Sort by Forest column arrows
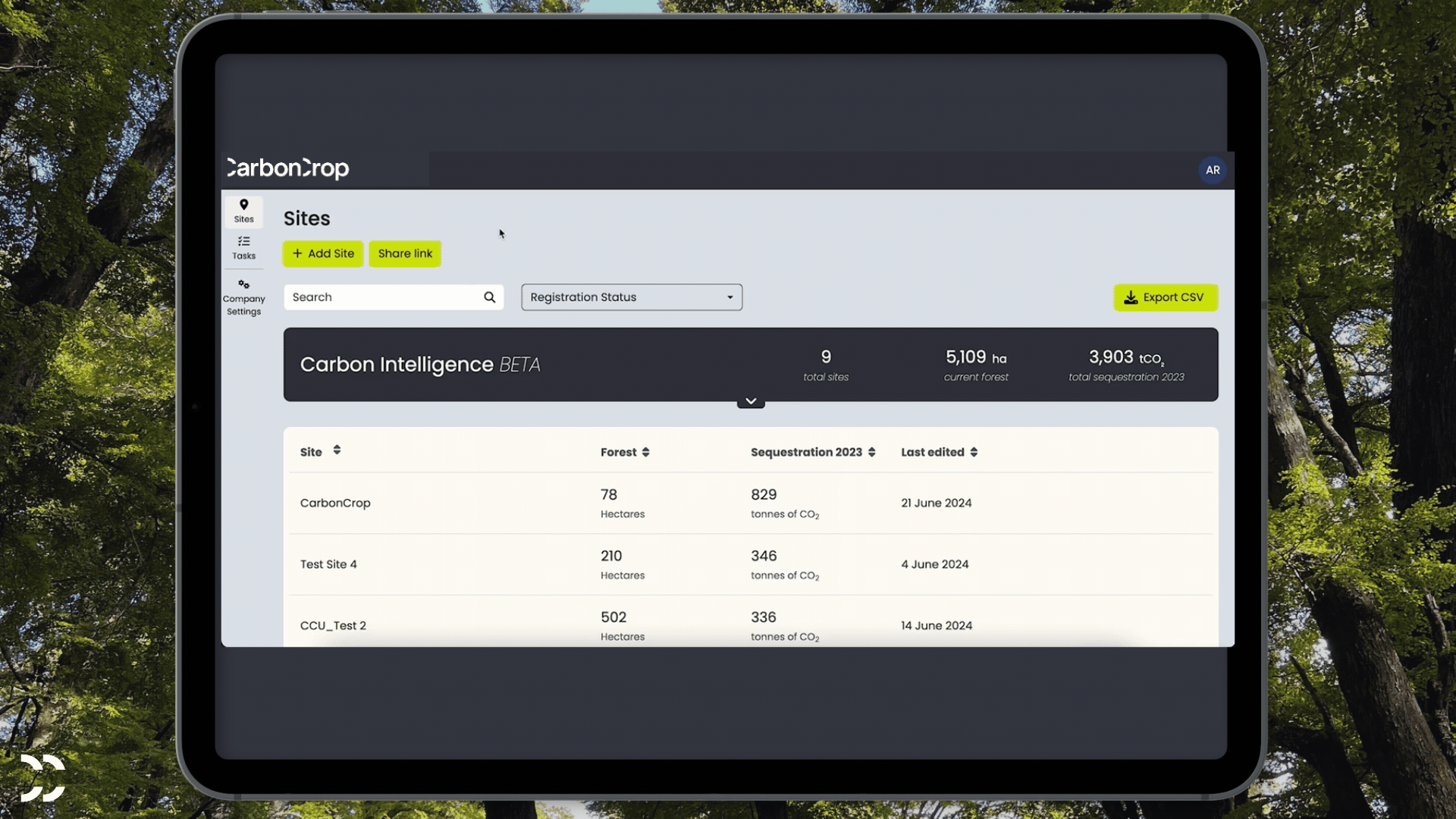Screen dimensions: 1456x819 click(x=645, y=452)
